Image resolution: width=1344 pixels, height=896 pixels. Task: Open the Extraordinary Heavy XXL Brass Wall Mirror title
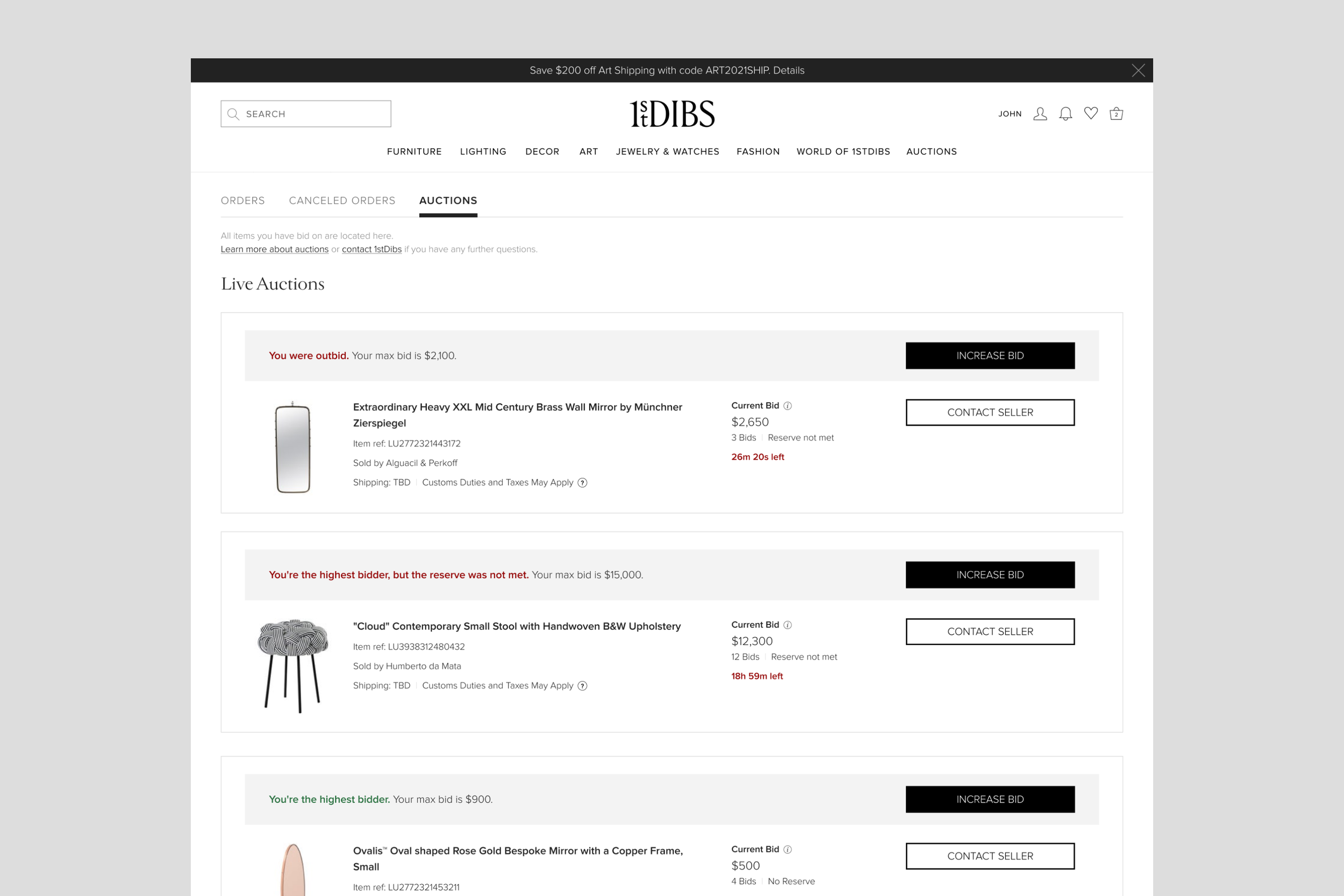(518, 415)
